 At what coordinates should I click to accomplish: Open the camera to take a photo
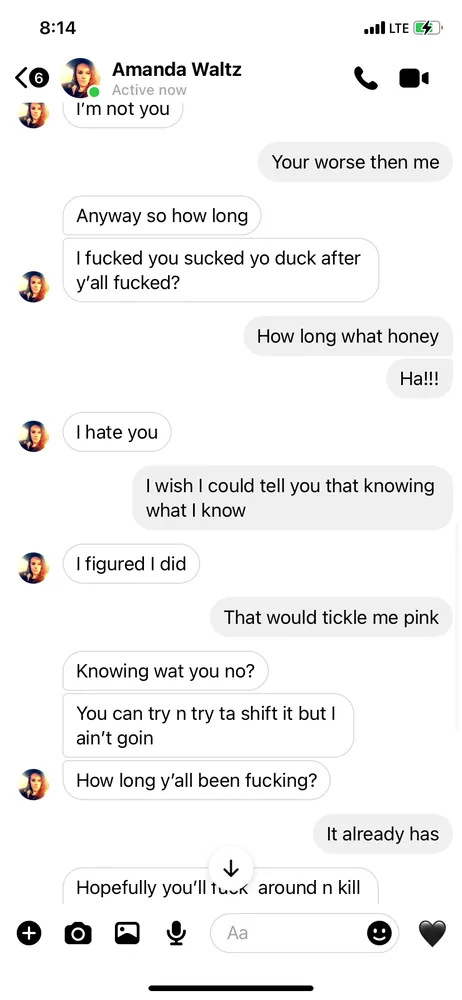(x=78, y=934)
